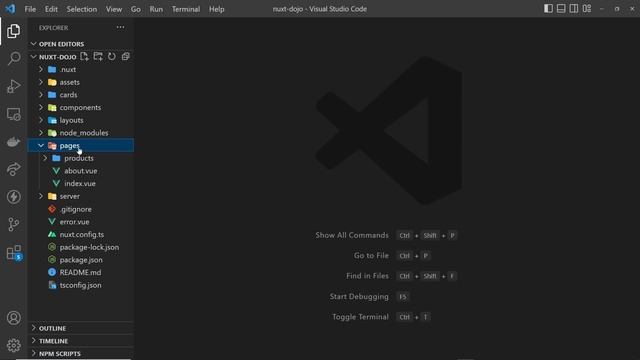Viewport: 640px width, 360px height.
Task: Open nuxt.config.ts file
Action: [x=81, y=234]
